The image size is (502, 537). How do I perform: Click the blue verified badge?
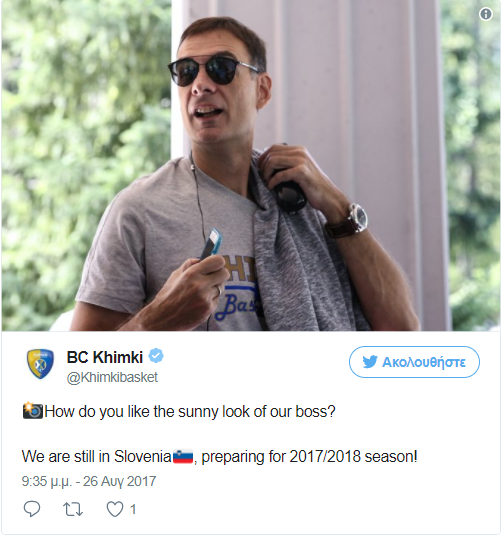point(156,356)
